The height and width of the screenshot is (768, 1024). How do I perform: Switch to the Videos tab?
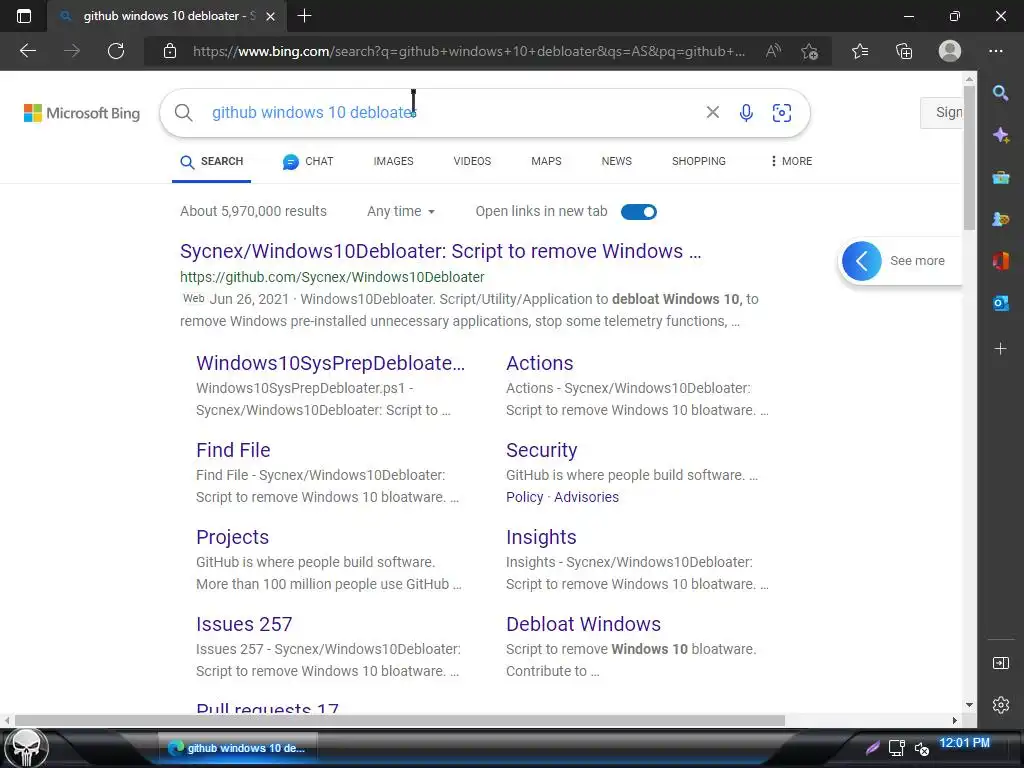472,161
